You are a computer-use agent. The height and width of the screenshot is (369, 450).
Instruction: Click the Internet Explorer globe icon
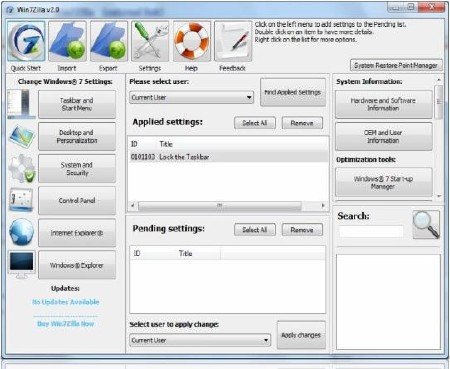pos(21,232)
